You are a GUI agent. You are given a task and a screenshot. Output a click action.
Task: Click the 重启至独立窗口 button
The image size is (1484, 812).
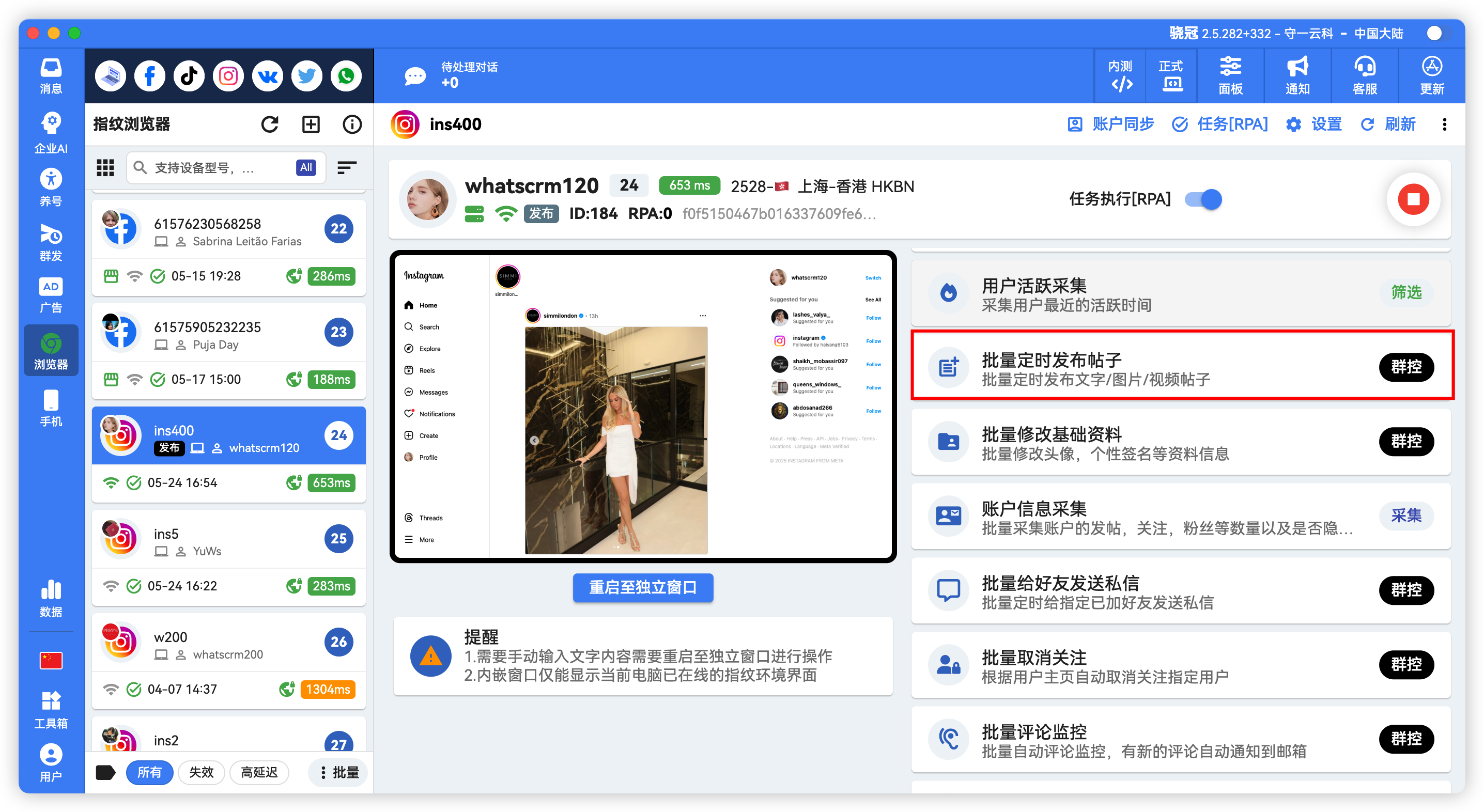pos(642,588)
